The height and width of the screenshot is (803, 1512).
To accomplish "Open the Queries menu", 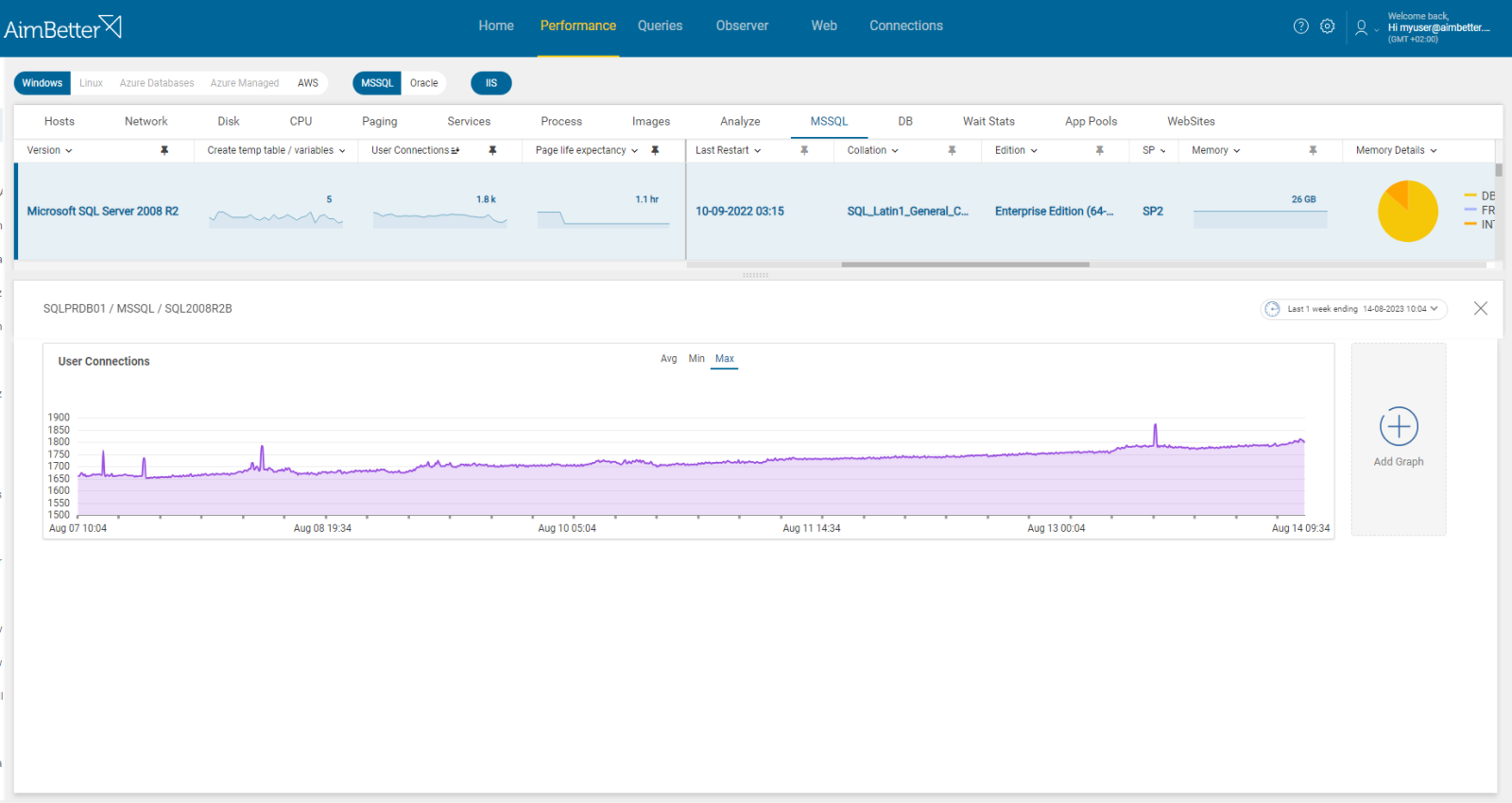I will (660, 26).
